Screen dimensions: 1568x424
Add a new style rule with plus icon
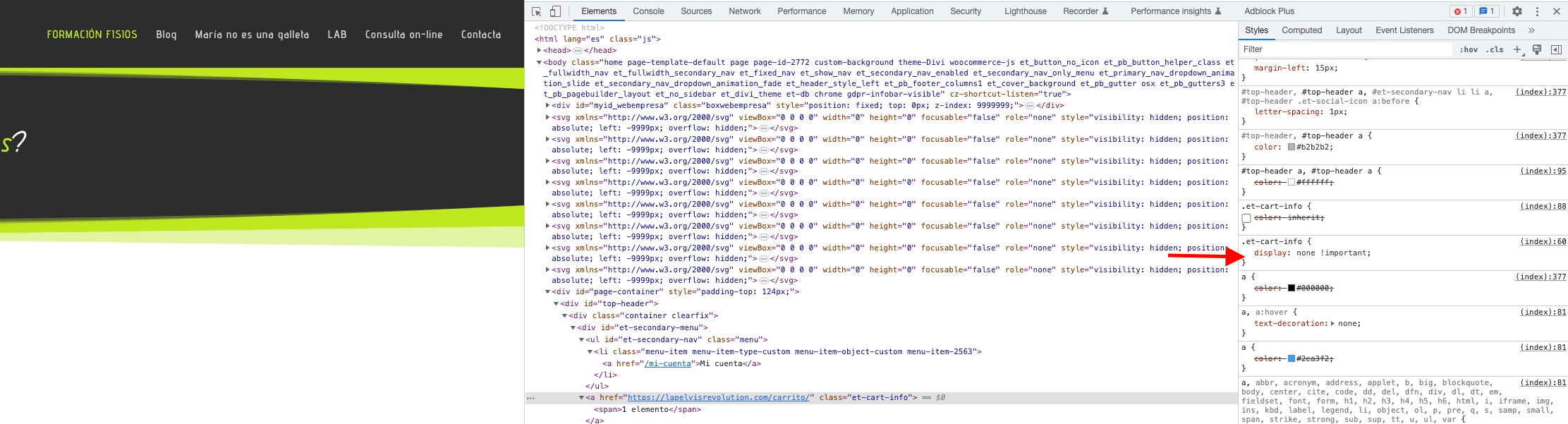(x=1518, y=49)
